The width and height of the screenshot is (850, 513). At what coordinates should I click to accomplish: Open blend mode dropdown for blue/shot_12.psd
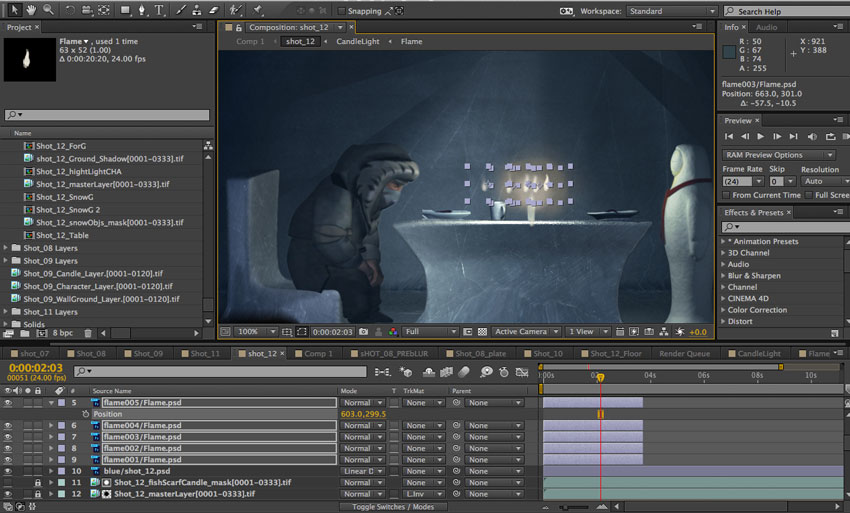point(362,471)
